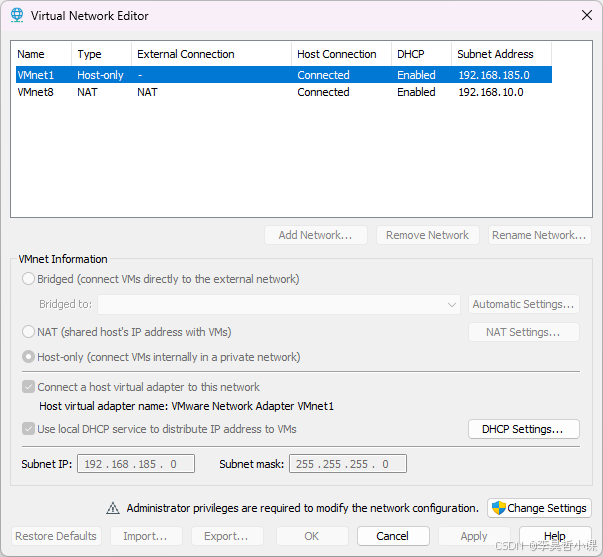
Task: Open the Bridged to dropdown
Action: (279, 304)
